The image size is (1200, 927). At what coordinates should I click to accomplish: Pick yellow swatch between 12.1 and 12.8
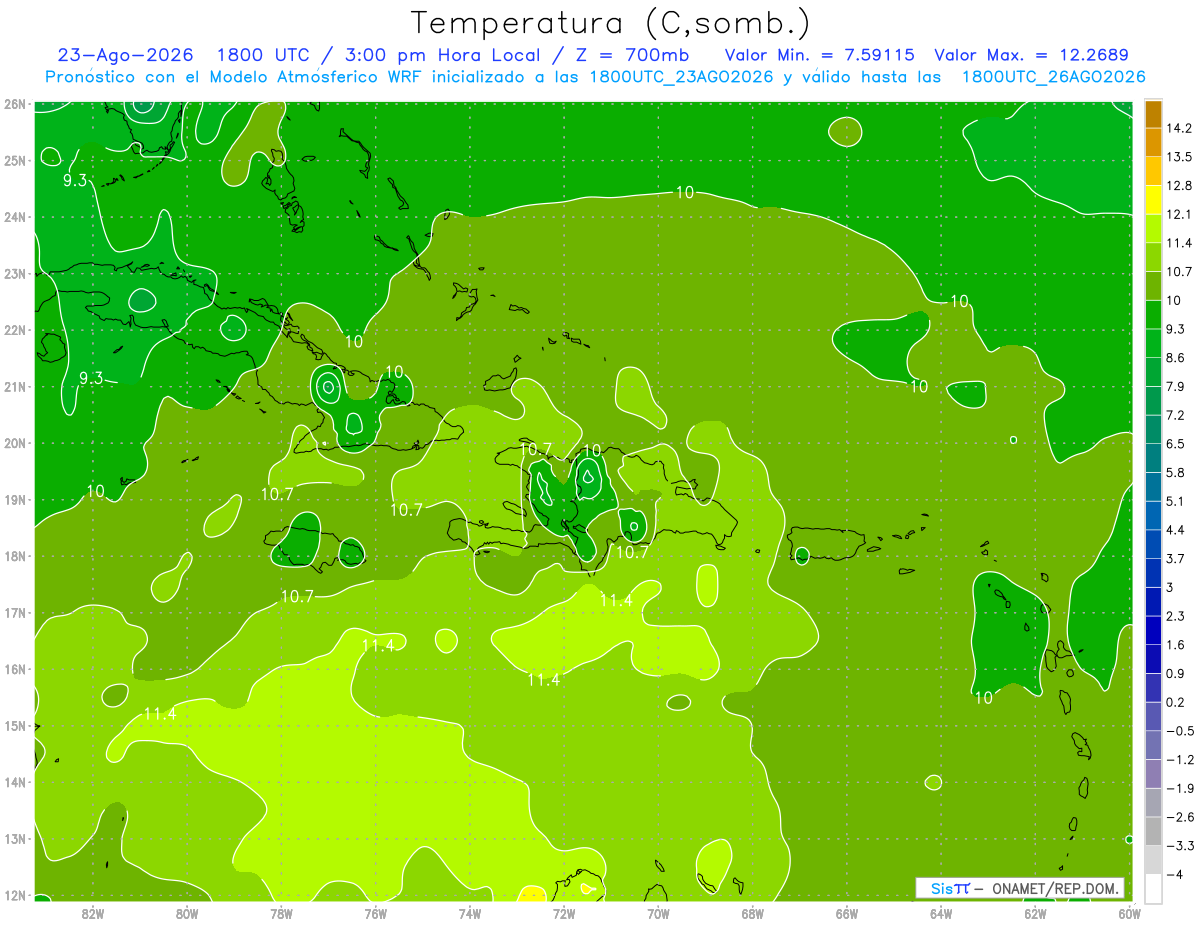pos(1153,200)
